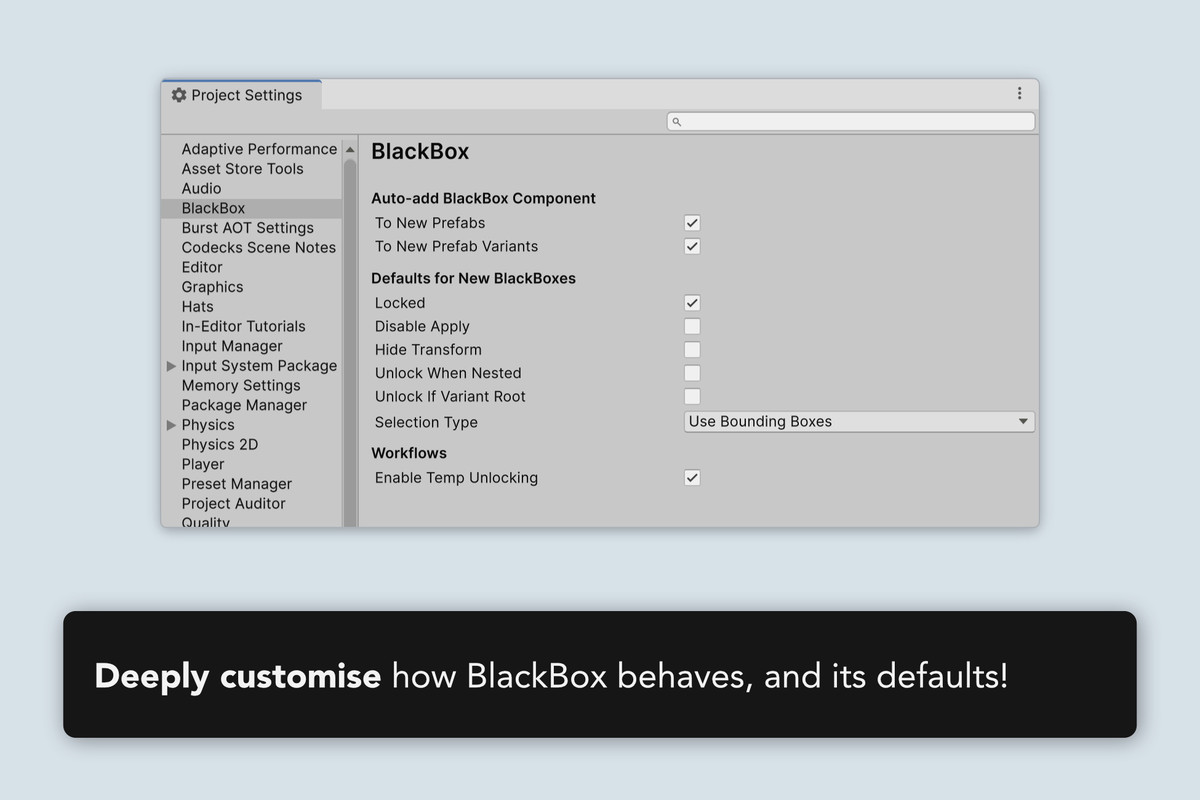Image resolution: width=1200 pixels, height=800 pixels.
Task: Select the Project Auditor category
Action: (x=233, y=504)
